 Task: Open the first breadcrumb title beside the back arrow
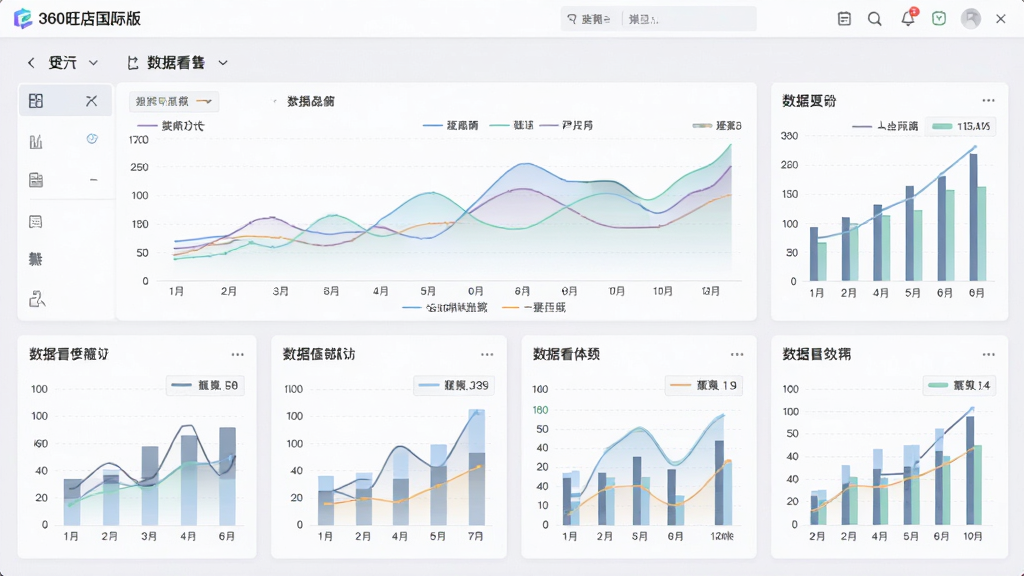pos(63,63)
